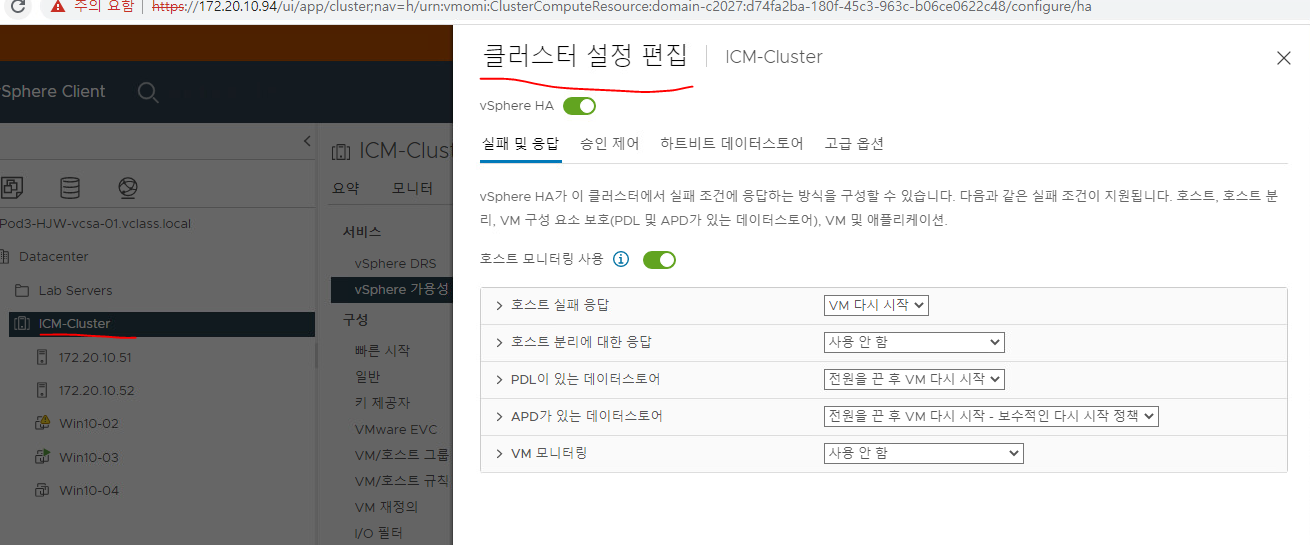Switch to the 승인 제어 tab
Image resolution: width=1310 pixels, height=545 pixels.
tap(610, 143)
